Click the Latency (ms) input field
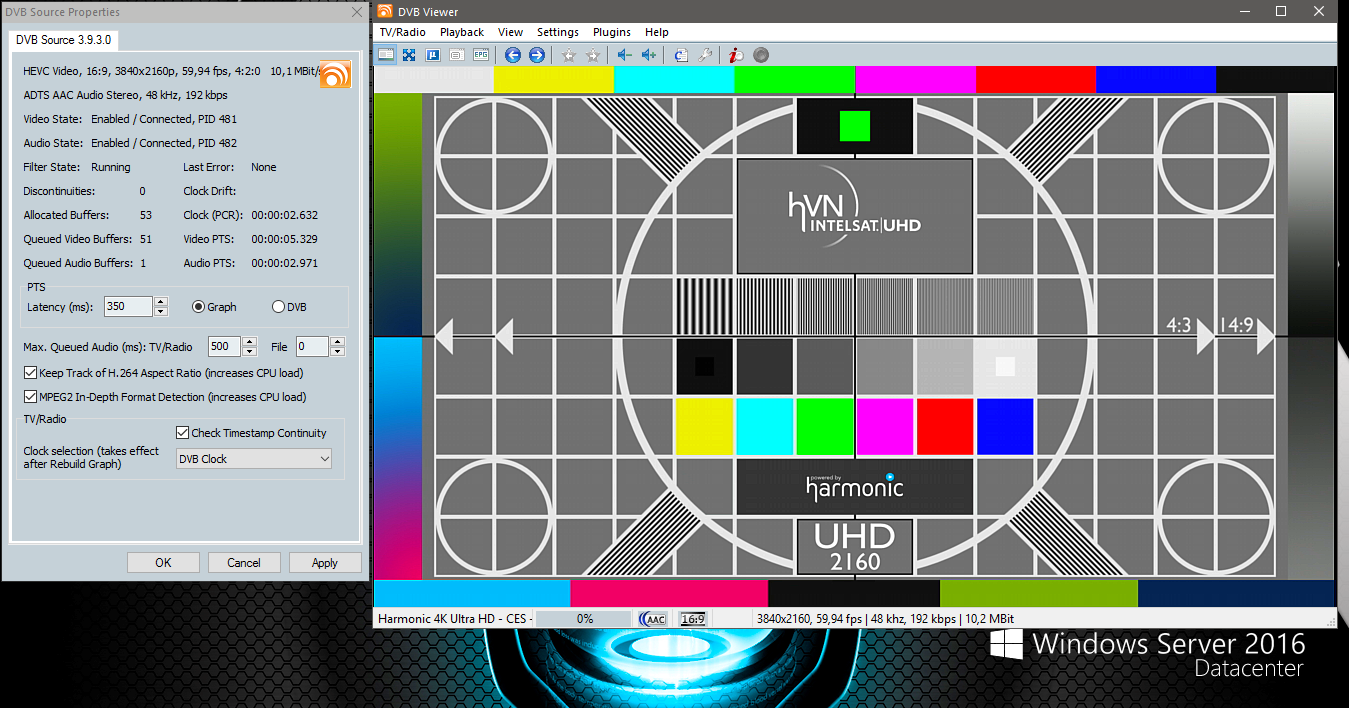1349x708 pixels. 129,307
